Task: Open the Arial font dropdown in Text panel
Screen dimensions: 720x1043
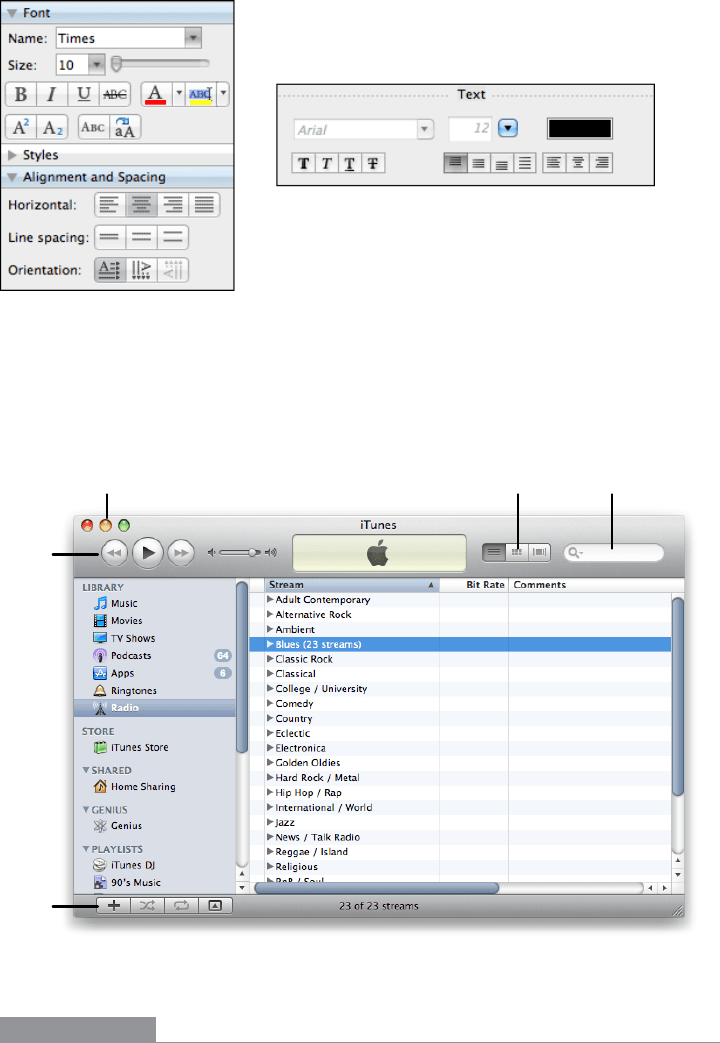Action: coord(425,129)
